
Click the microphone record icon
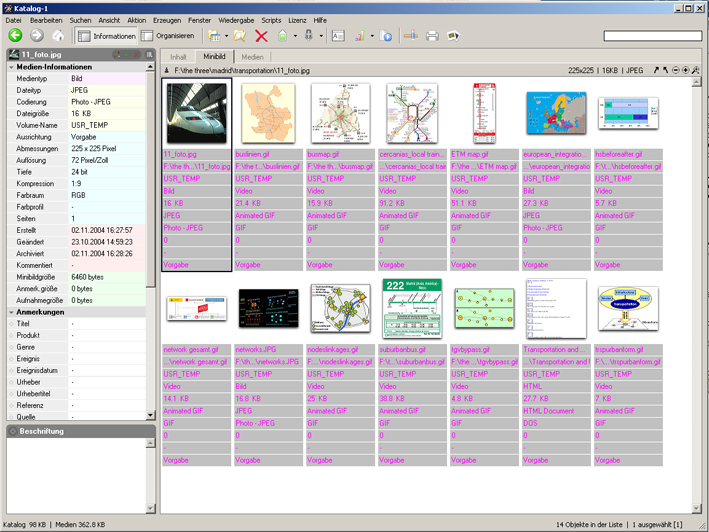pos(309,36)
